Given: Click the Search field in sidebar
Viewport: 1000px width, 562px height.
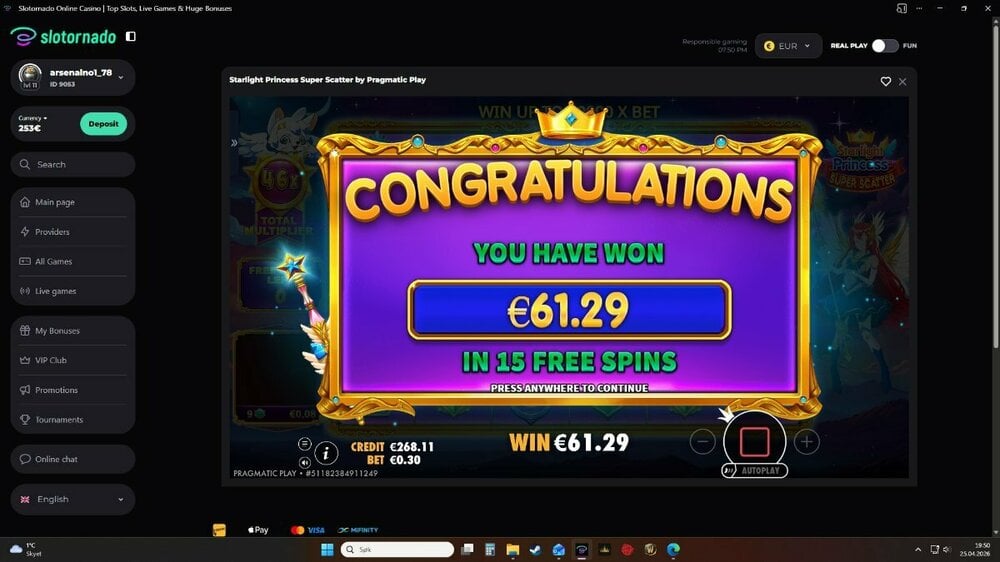Looking at the screenshot, I should point(73,165).
